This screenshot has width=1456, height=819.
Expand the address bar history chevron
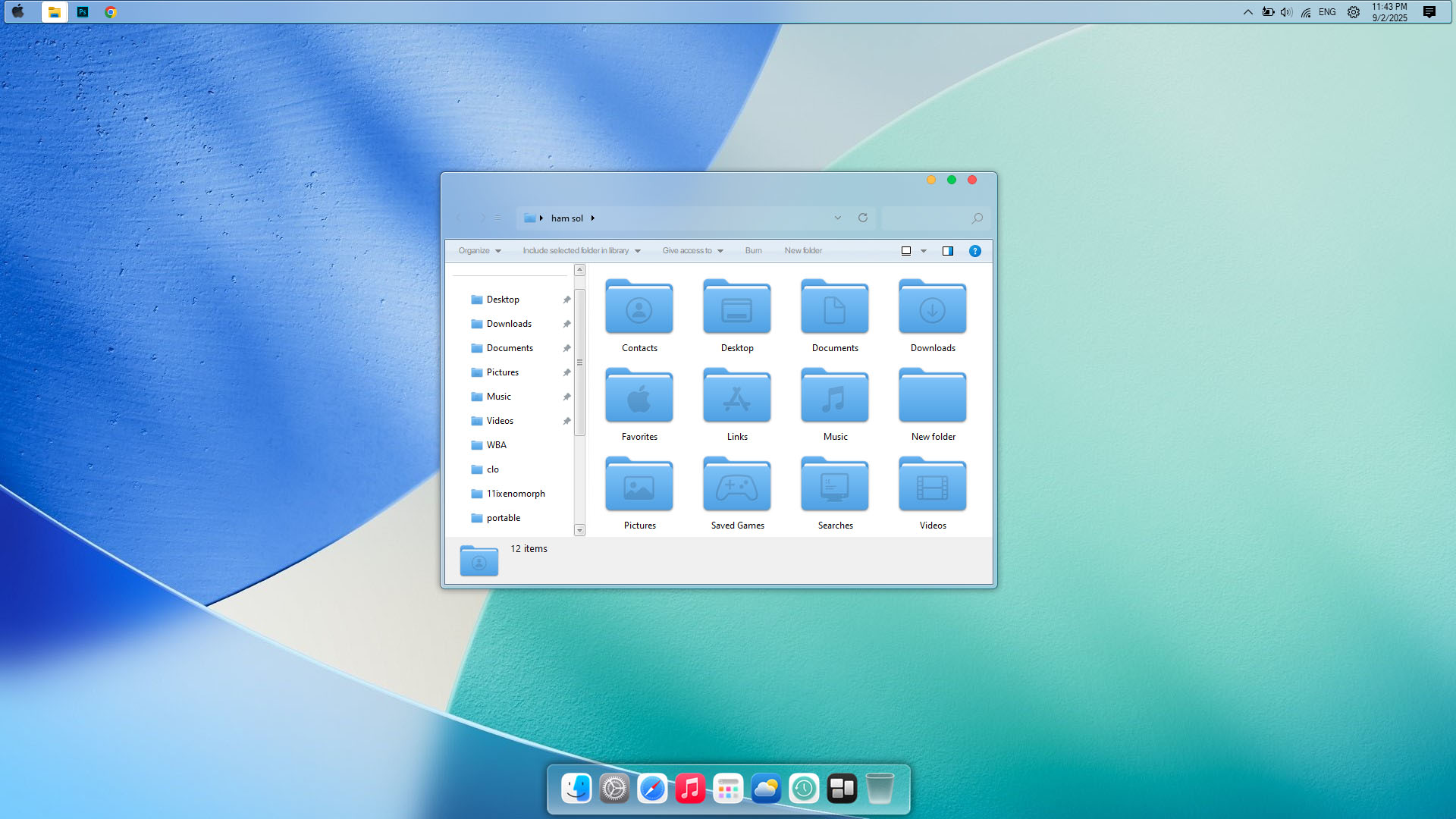pos(837,218)
